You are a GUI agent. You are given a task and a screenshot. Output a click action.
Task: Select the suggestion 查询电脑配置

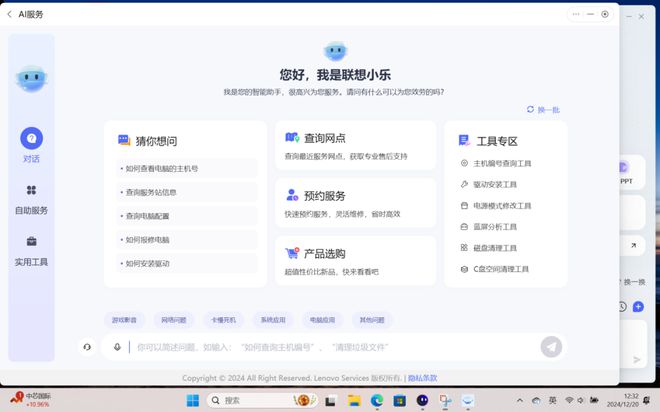[186, 216]
